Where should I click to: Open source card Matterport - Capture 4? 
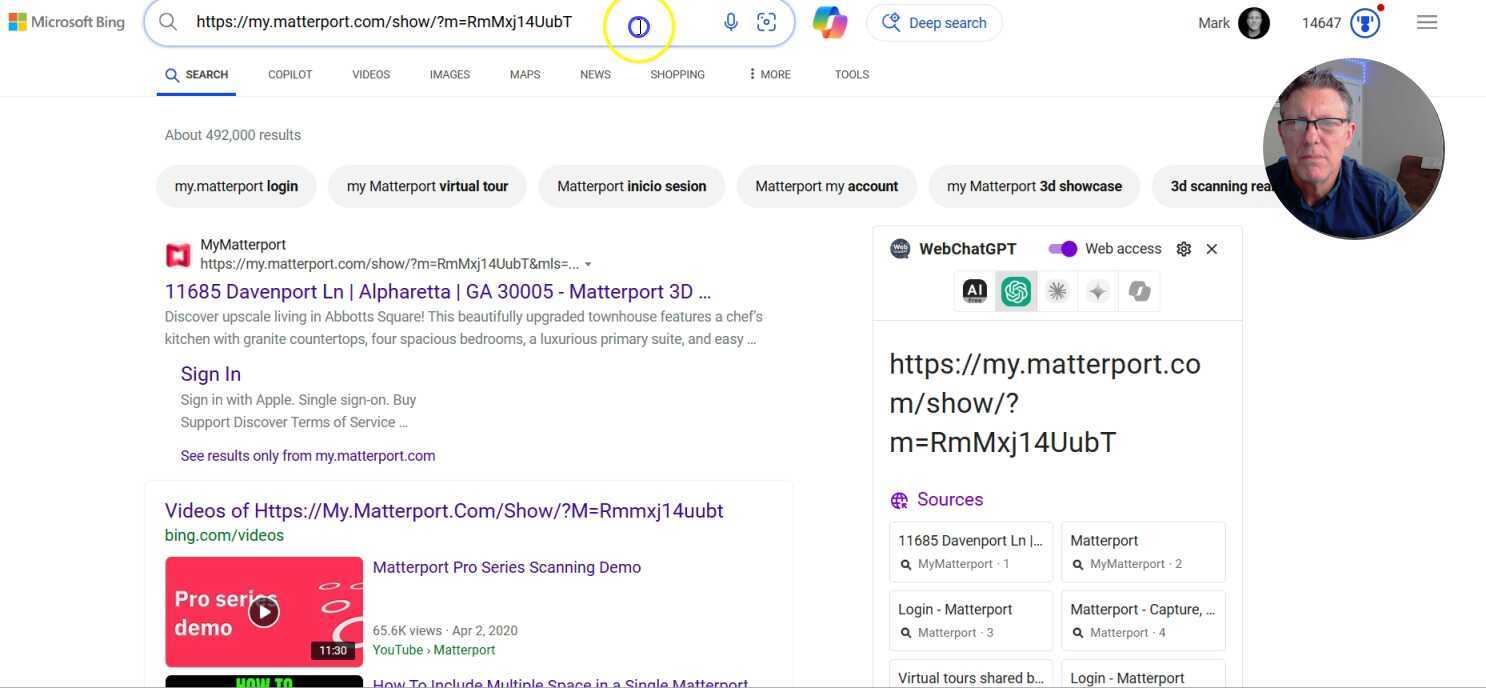[x=1143, y=620]
